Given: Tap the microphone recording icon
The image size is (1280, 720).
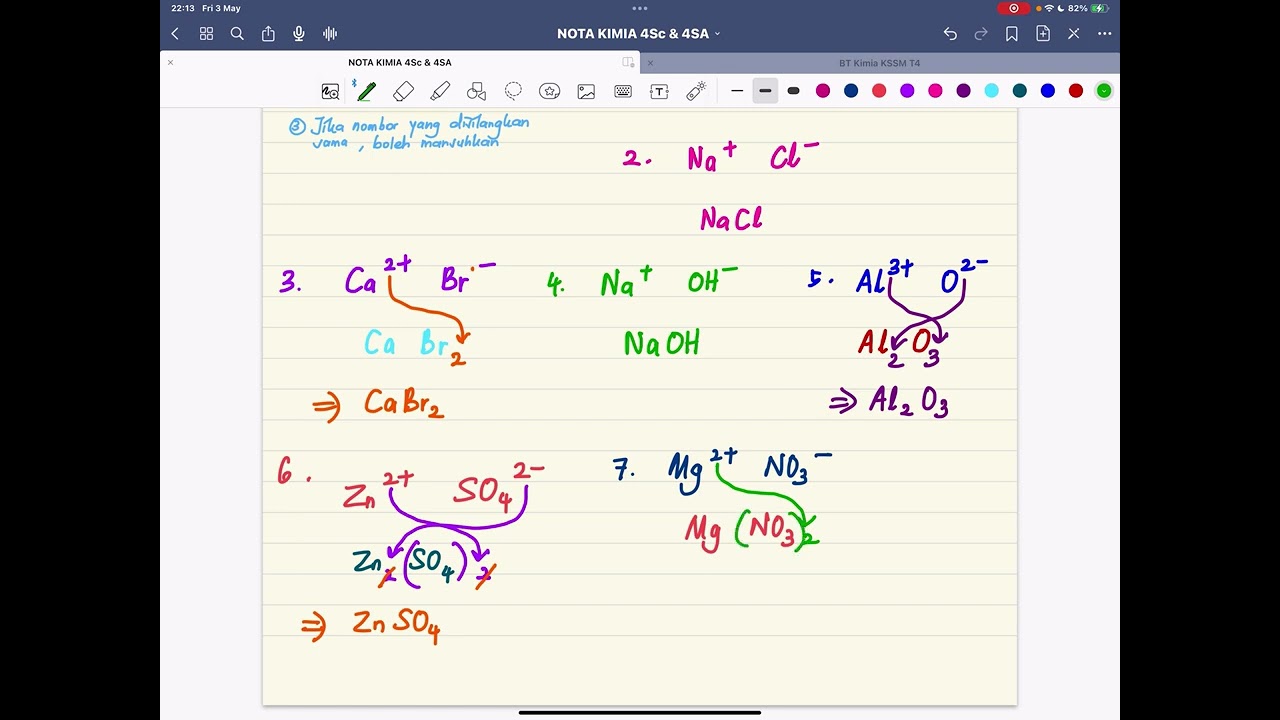Looking at the screenshot, I should point(299,34).
